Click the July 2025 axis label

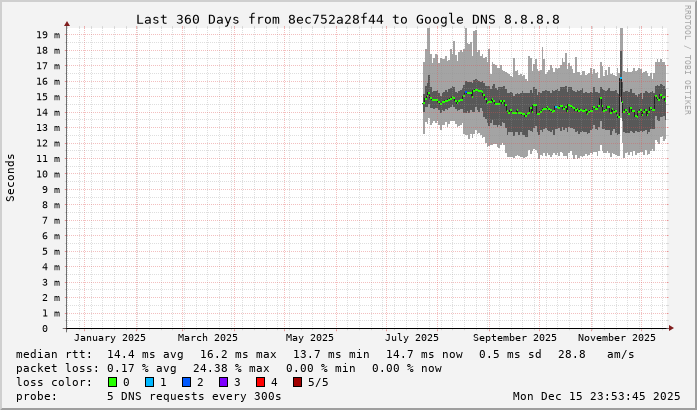(x=412, y=338)
